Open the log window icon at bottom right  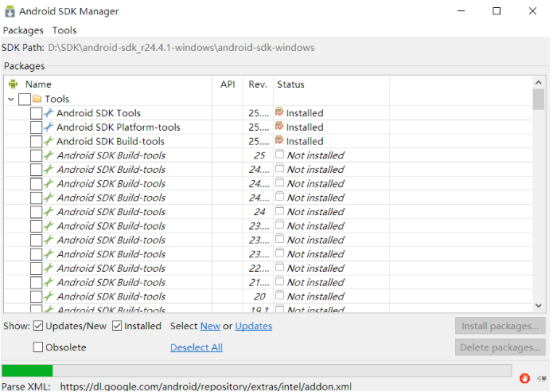[x=542, y=378]
